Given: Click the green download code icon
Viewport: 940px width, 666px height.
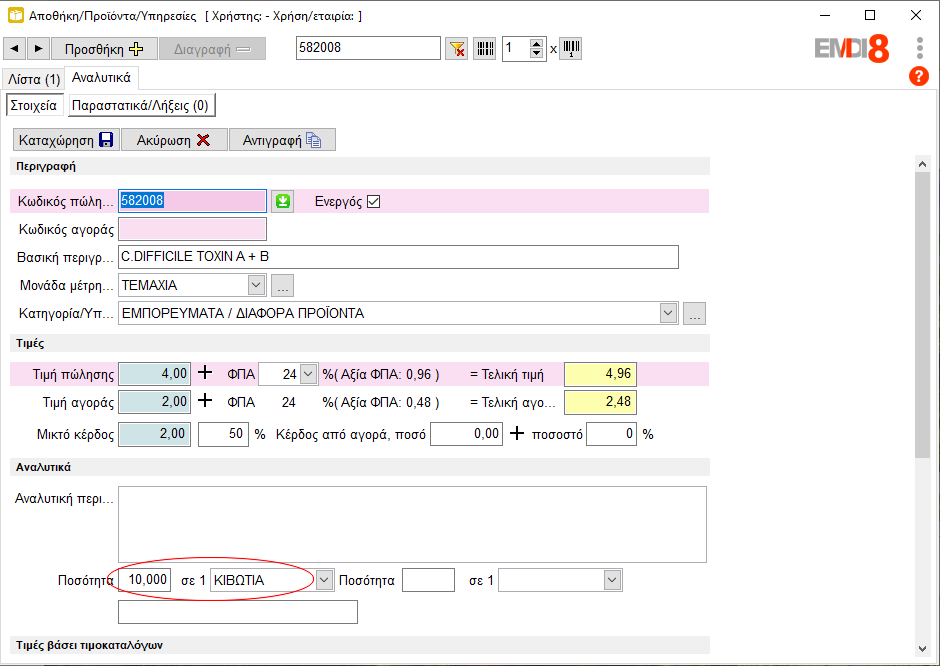Looking at the screenshot, I should pos(282,201).
